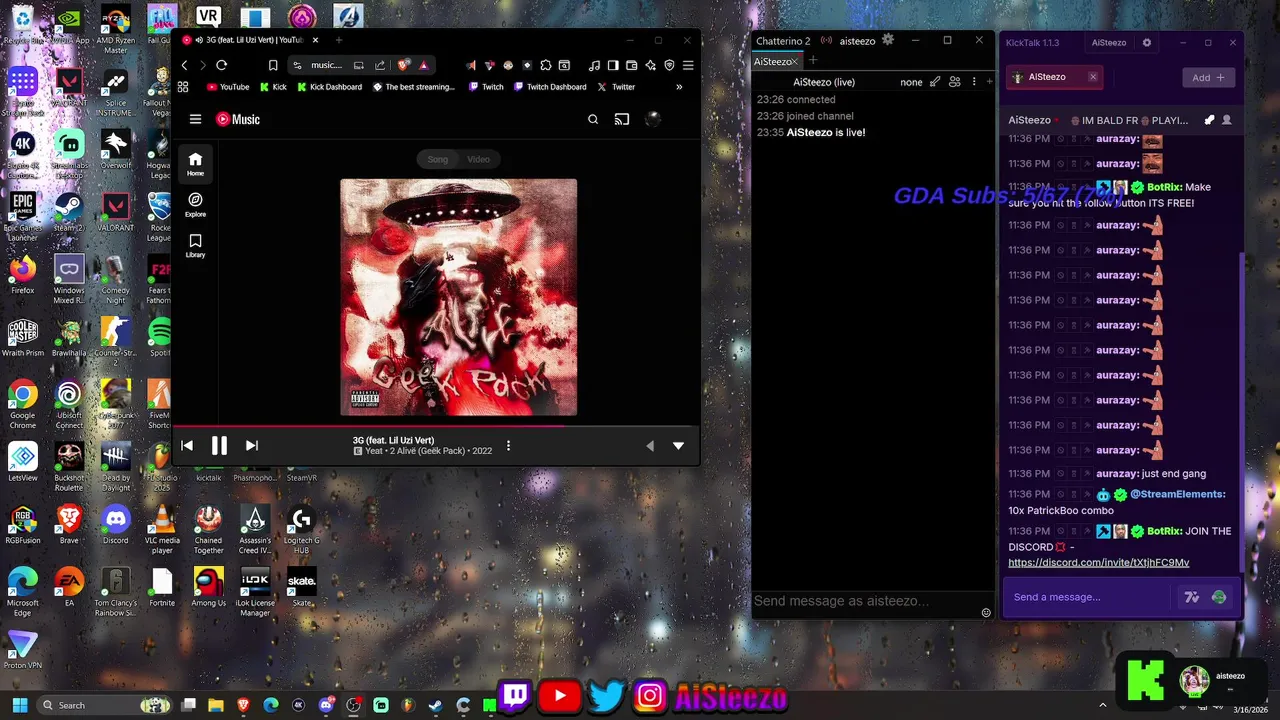Open the song's three-dot options menu
Screen dimensions: 1280x720
(508, 446)
